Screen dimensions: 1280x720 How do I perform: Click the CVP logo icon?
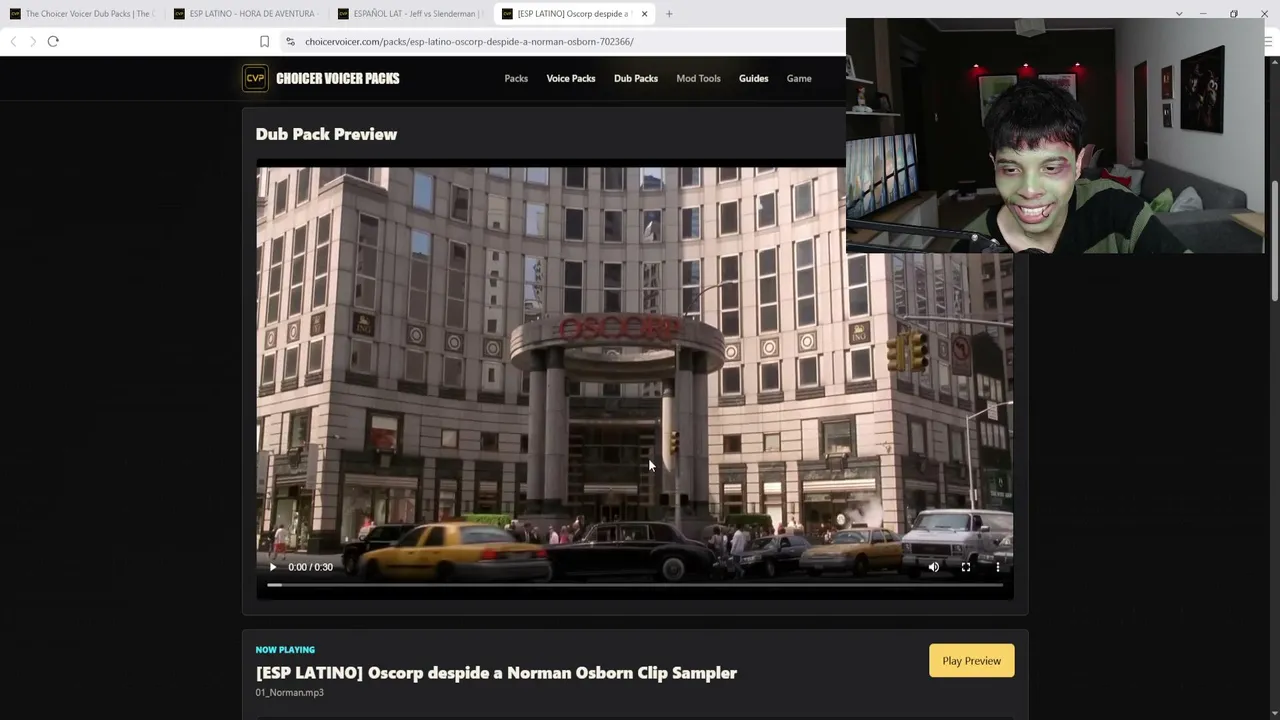(x=255, y=78)
